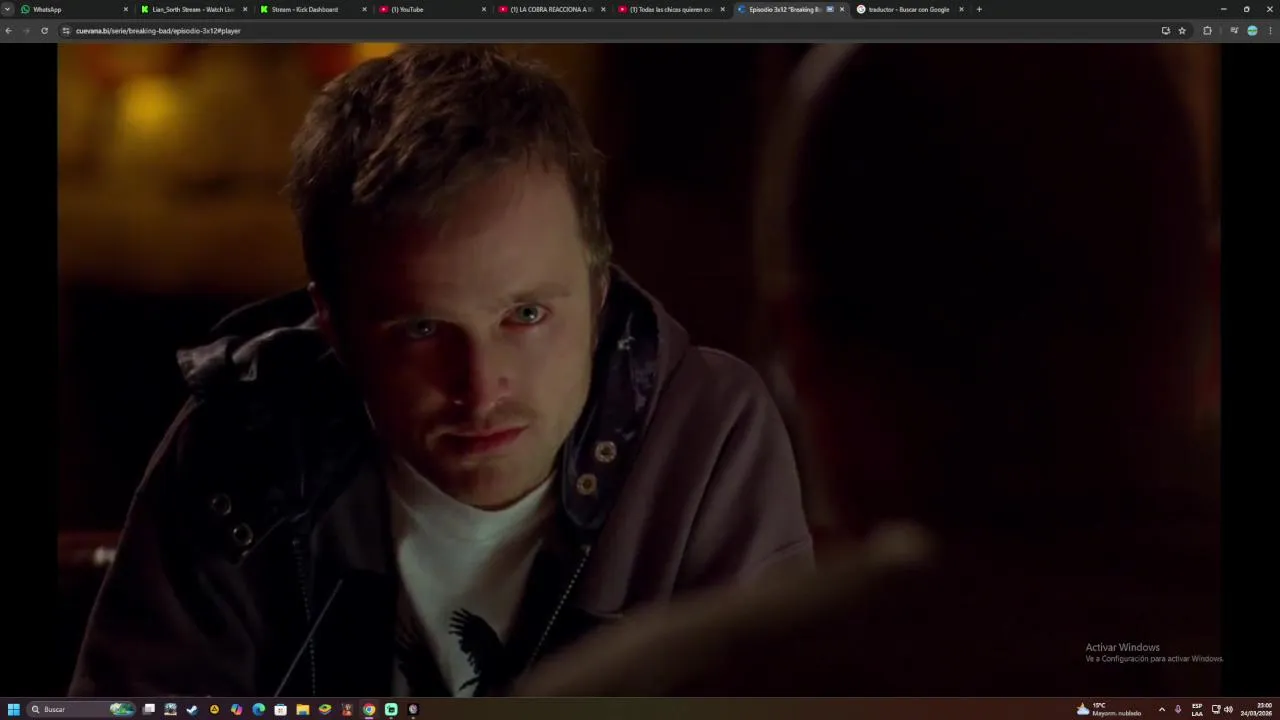Open the browser extensions menu
1280x720 pixels.
(1207, 31)
